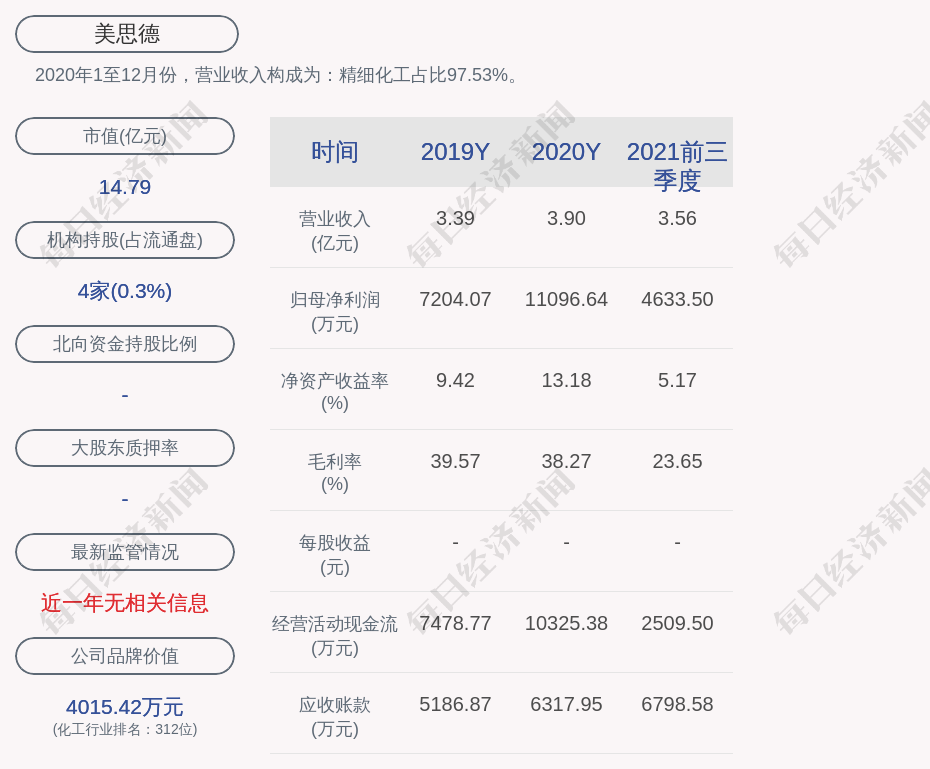
Task: Select revenue value 3.39
Action: tap(456, 218)
